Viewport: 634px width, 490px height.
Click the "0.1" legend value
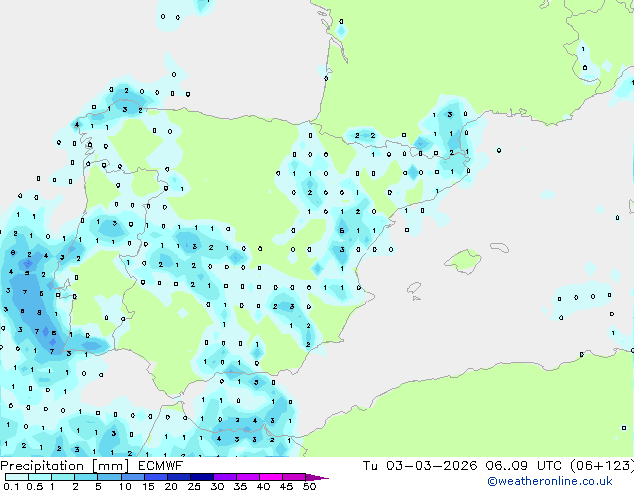click(x=11, y=486)
